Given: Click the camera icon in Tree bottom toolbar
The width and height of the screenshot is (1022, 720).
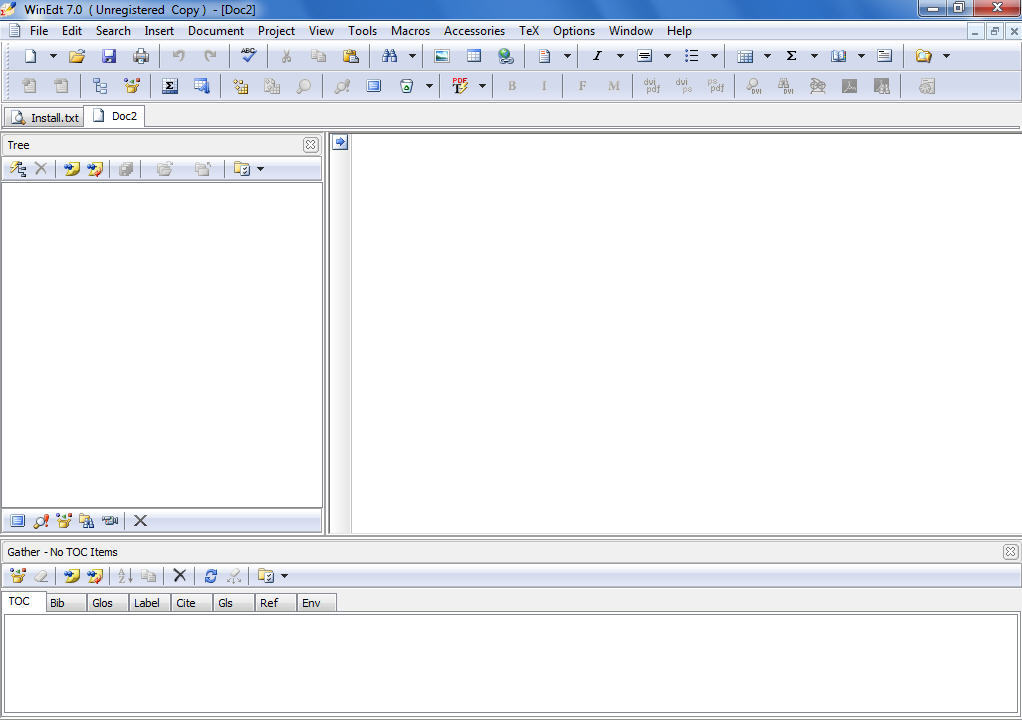Looking at the screenshot, I should pos(110,521).
